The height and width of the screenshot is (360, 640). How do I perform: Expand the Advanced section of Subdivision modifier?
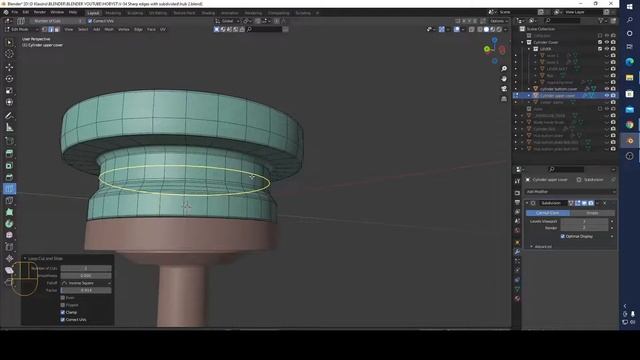tap(531, 247)
